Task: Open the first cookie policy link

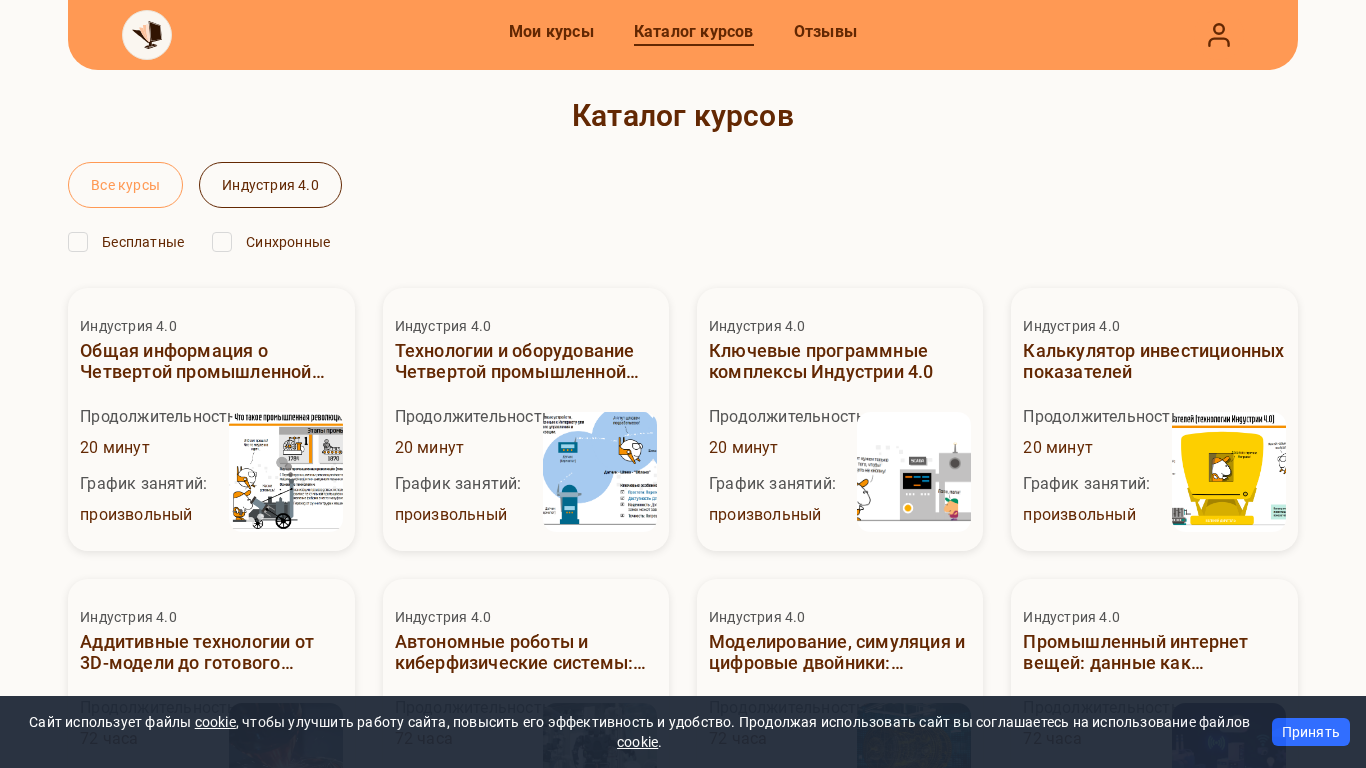Action: pyautogui.click(x=215, y=722)
